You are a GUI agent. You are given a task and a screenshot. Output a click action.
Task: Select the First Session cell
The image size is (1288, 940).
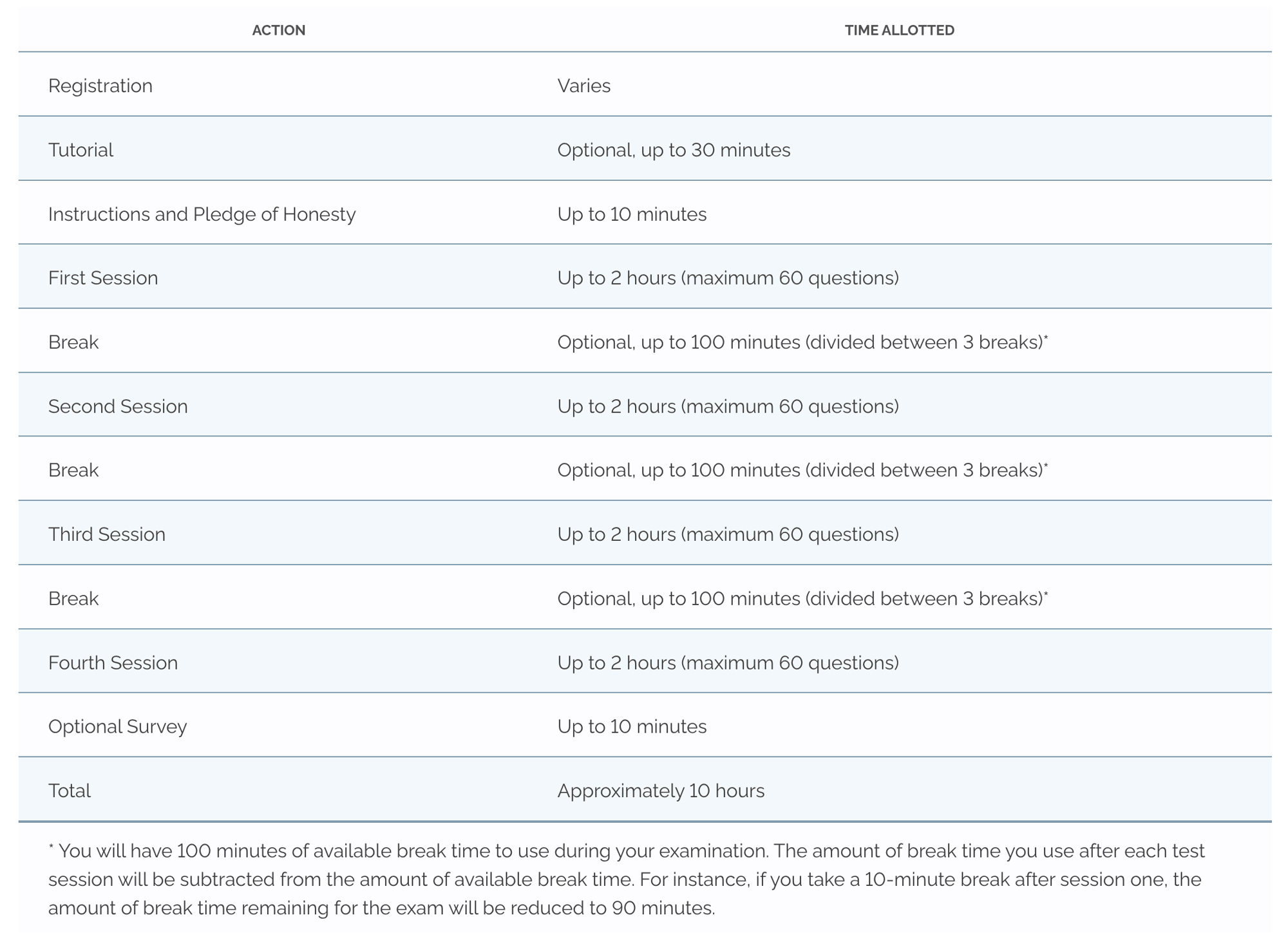coord(103,278)
